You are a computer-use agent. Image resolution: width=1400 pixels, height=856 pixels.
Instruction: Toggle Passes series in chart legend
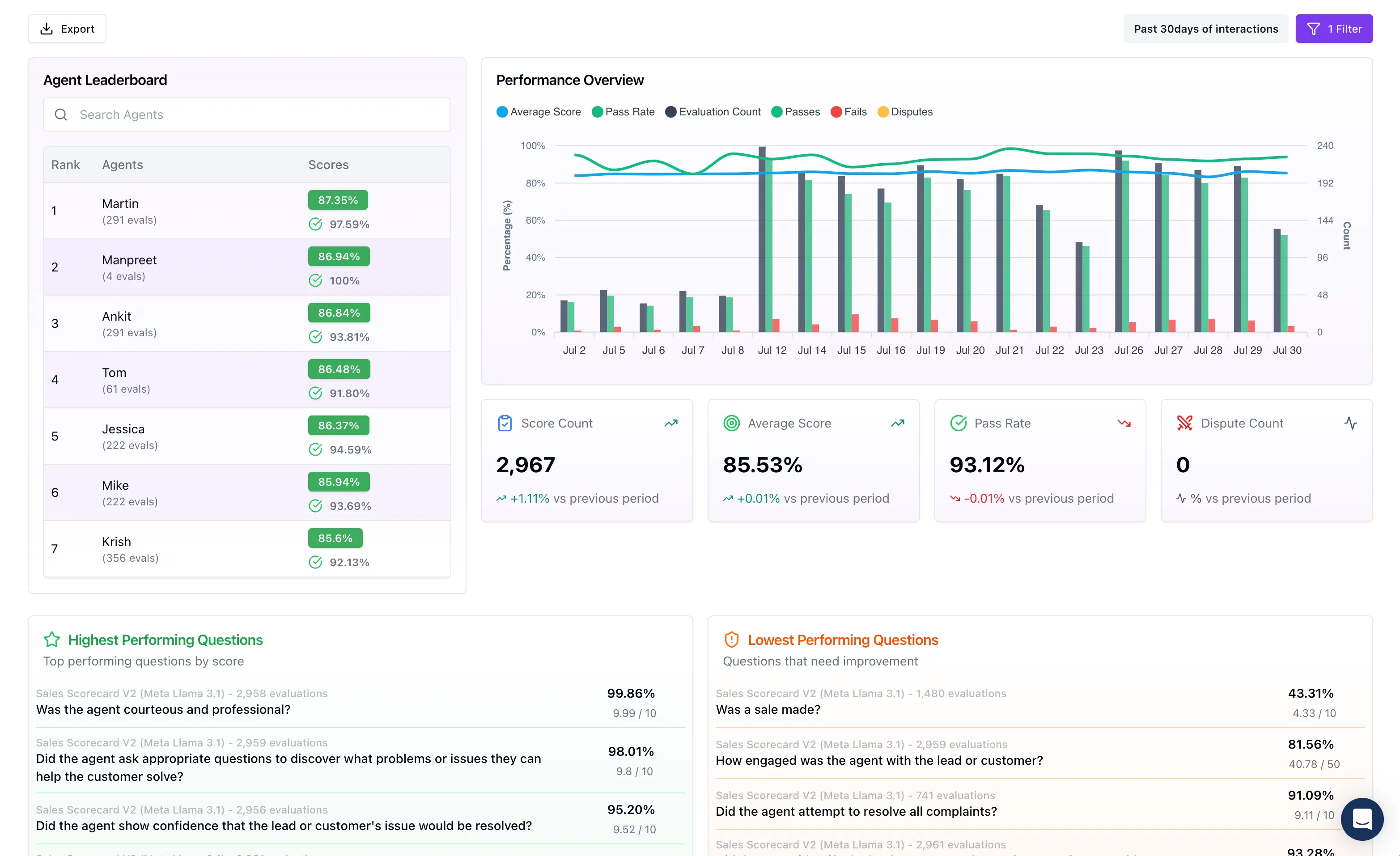[795, 112]
